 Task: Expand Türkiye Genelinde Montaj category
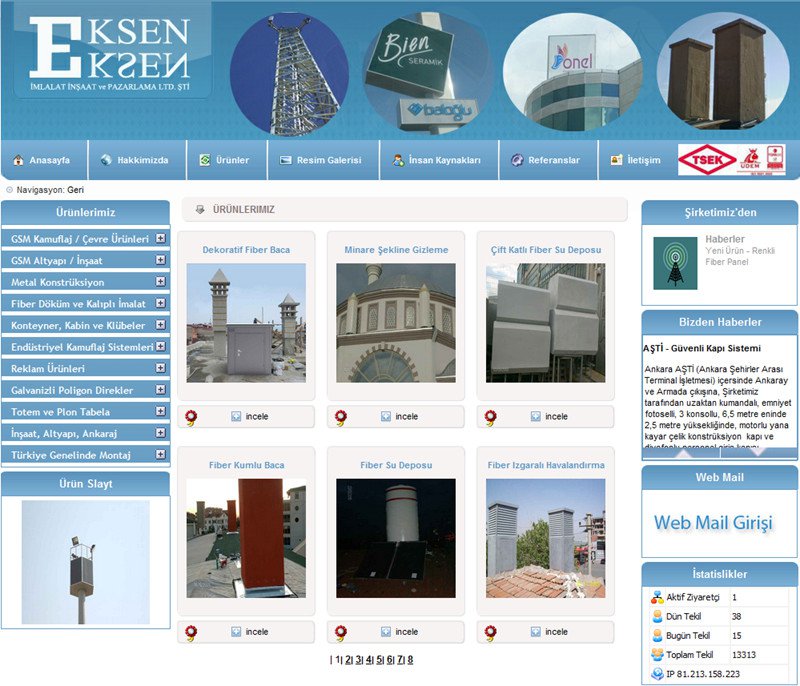pyautogui.click(x=161, y=454)
